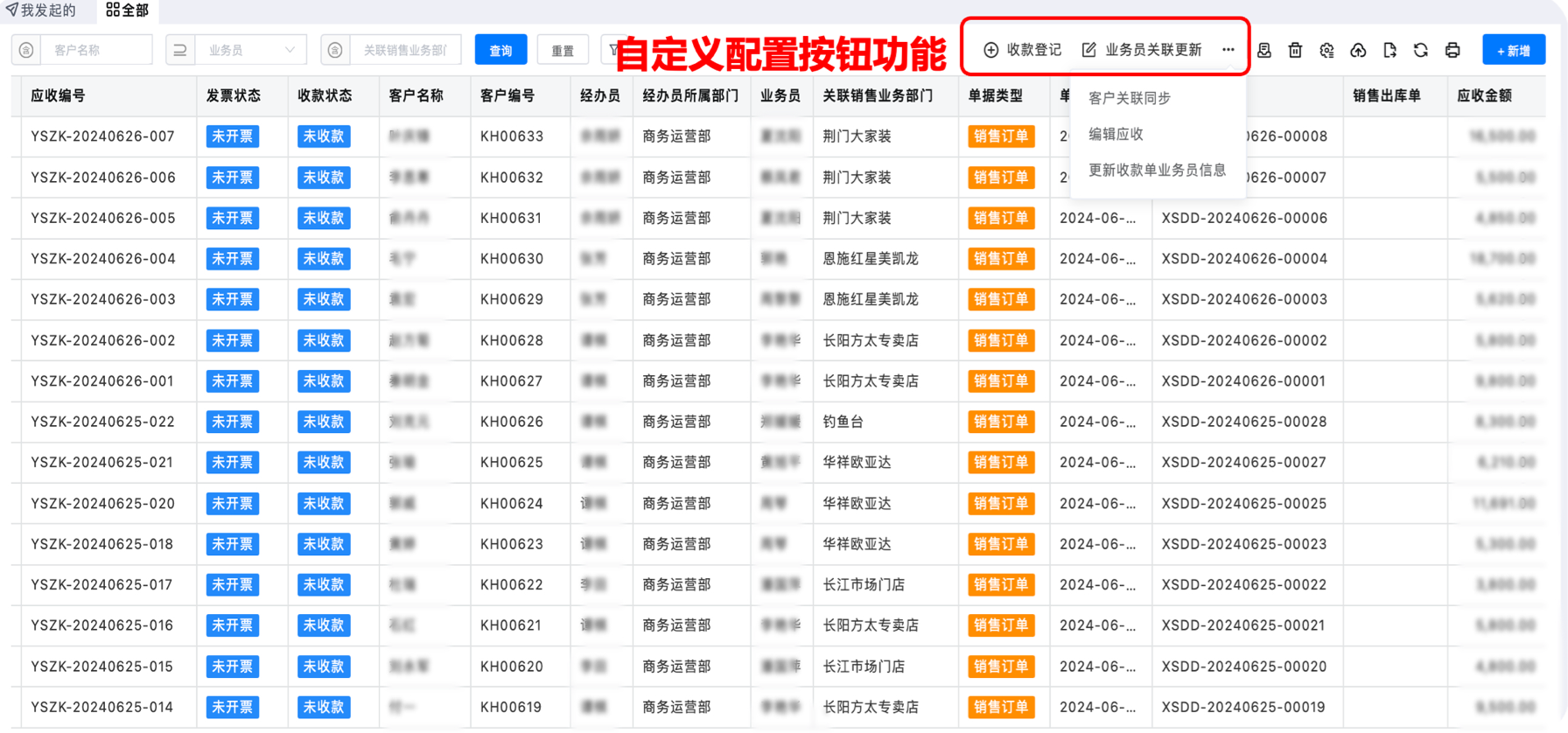Click the document icon left of trash
The width and height of the screenshot is (1568, 733).
pyautogui.click(x=1264, y=51)
